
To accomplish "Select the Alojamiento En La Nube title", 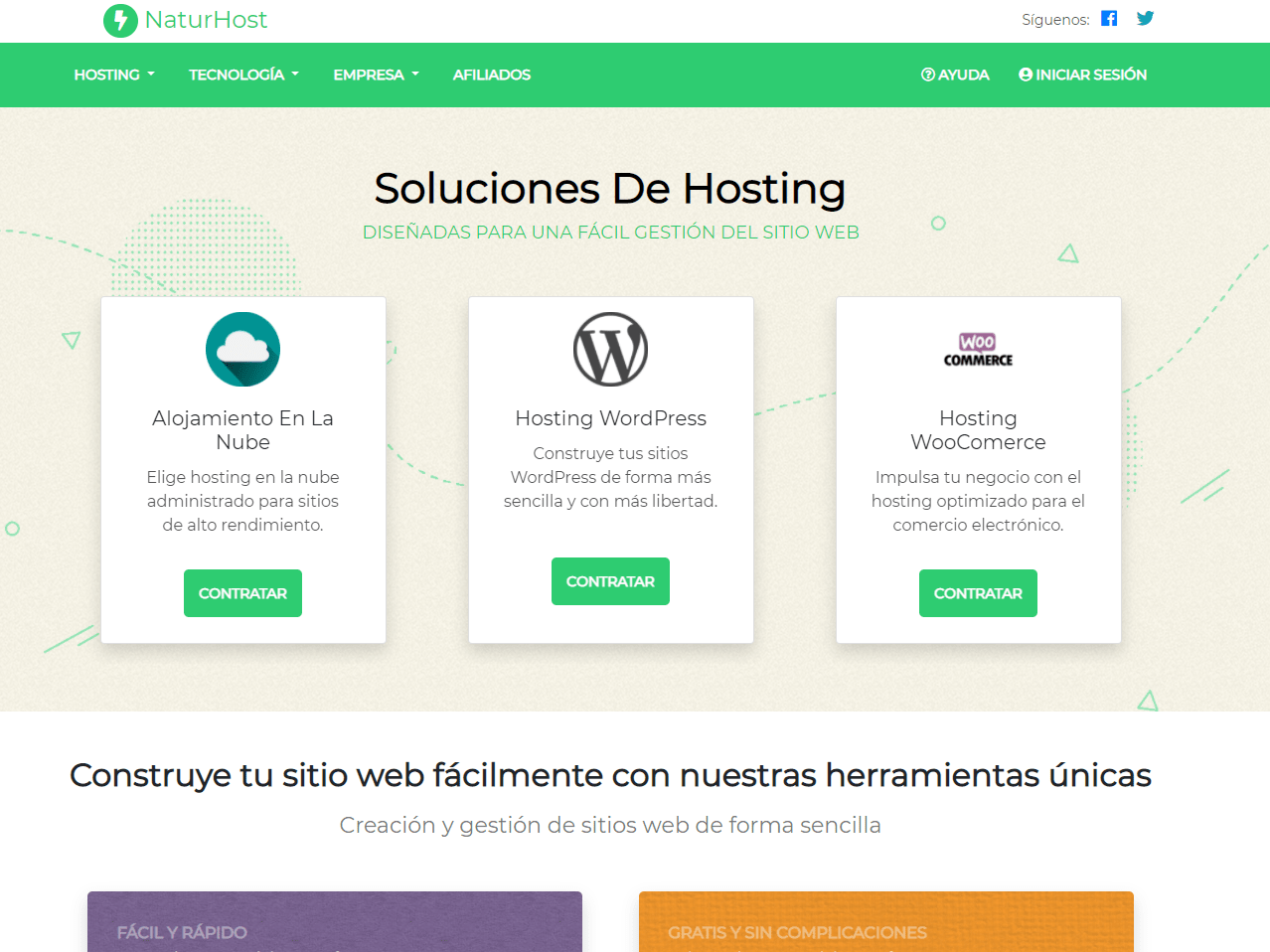I will (242, 430).
